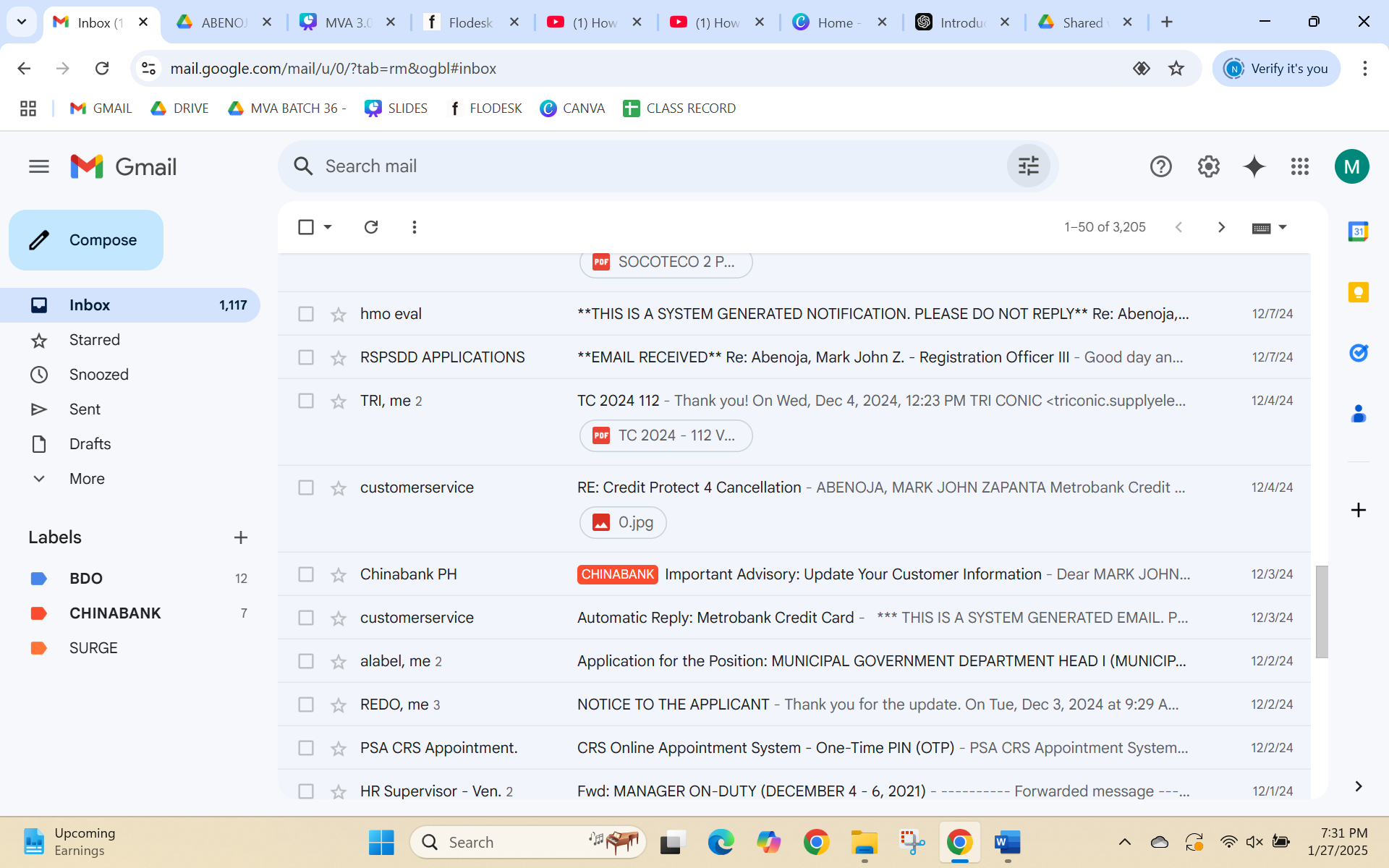Image resolution: width=1389 pixels, height=868 pixels.
Task: Open Google Tasks side panel icon
Action: pos(1358,353)
